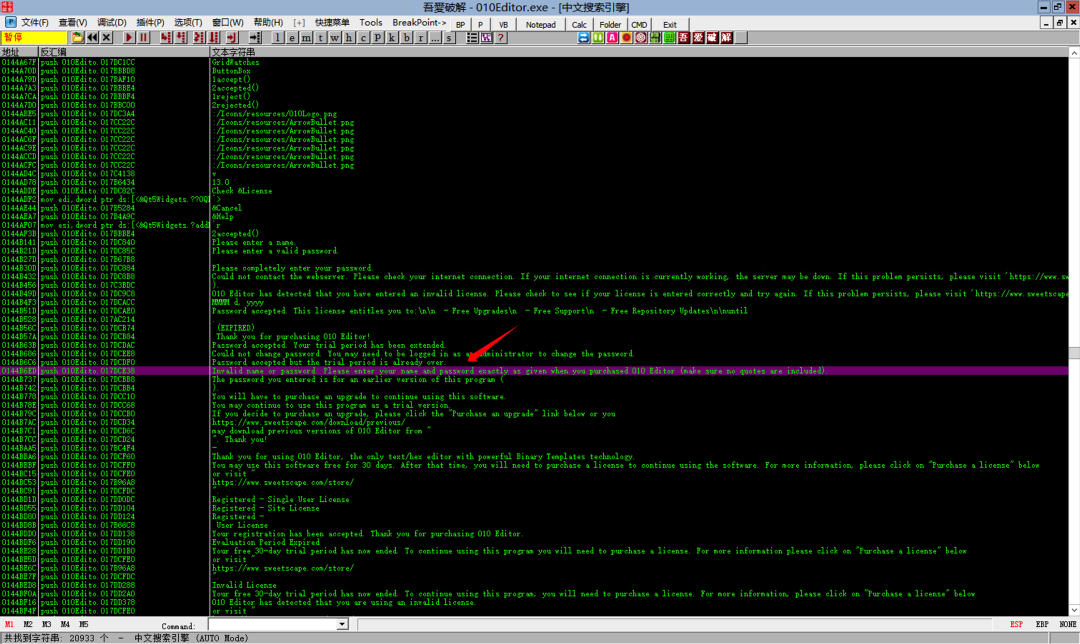This screenshot has height=644, width=1080.
Task: Click the dark red '吾' icon
Action: 683,37
